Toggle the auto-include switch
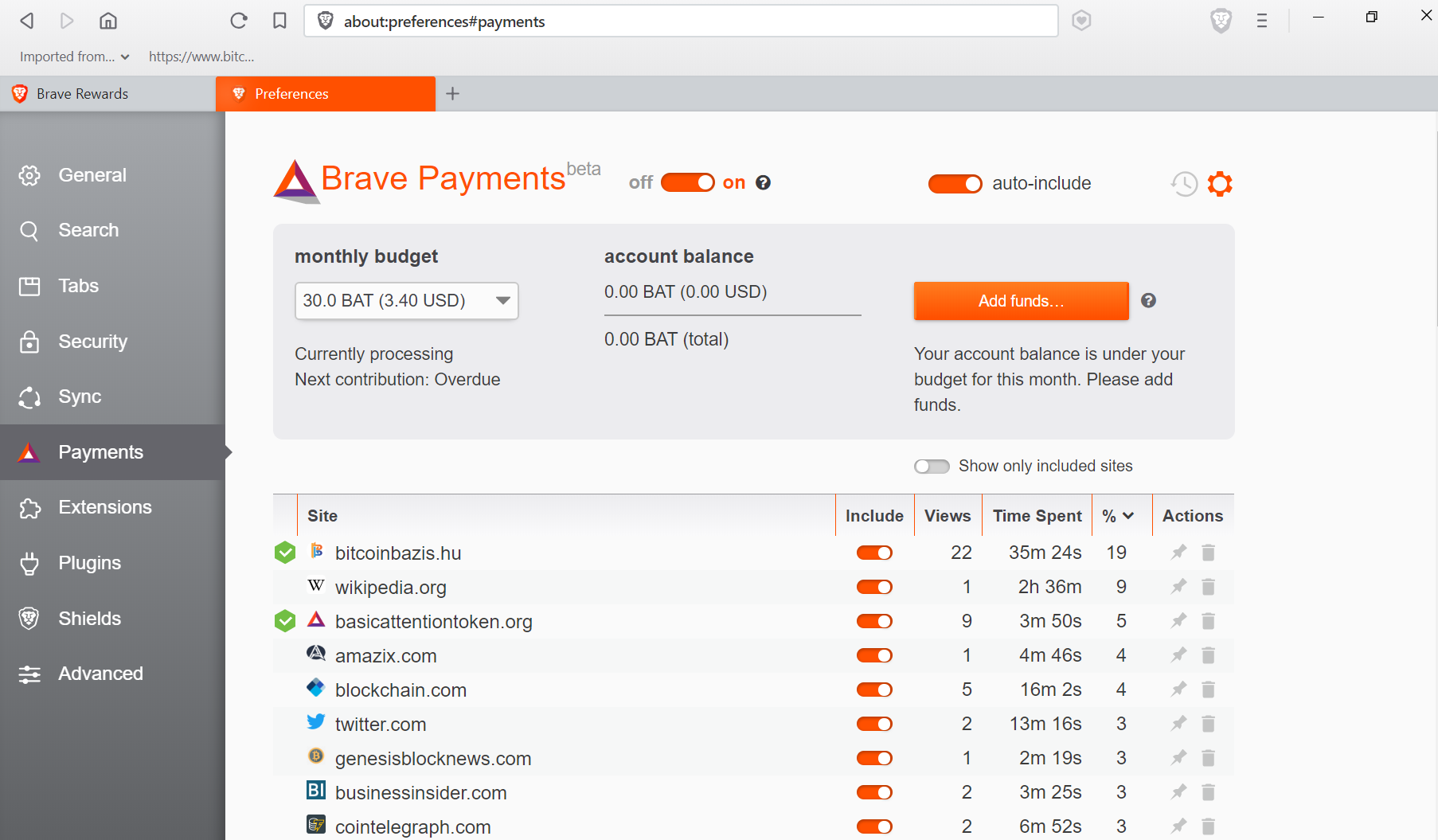Screen dimensions: 1438x840 pyautogui.click(x=955, y=184)
